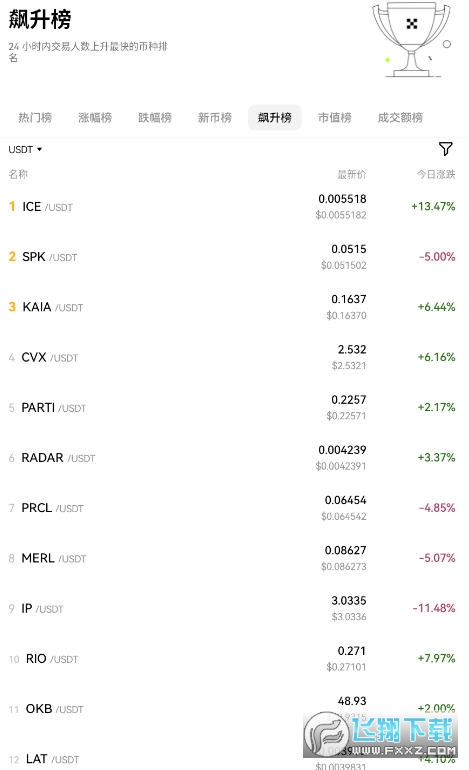Open the filter funnel icon
469x770 pixels.
[x=445, y=149]
